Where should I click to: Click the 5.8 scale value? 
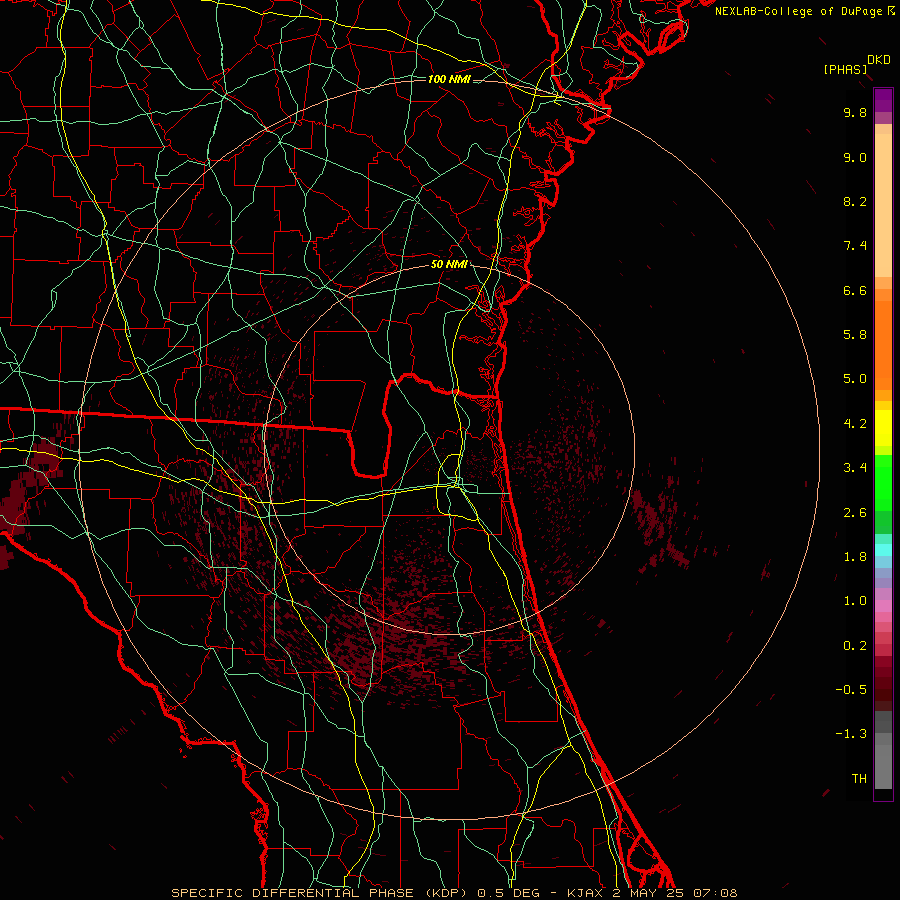pyautogui.click(x=855, y=335)
